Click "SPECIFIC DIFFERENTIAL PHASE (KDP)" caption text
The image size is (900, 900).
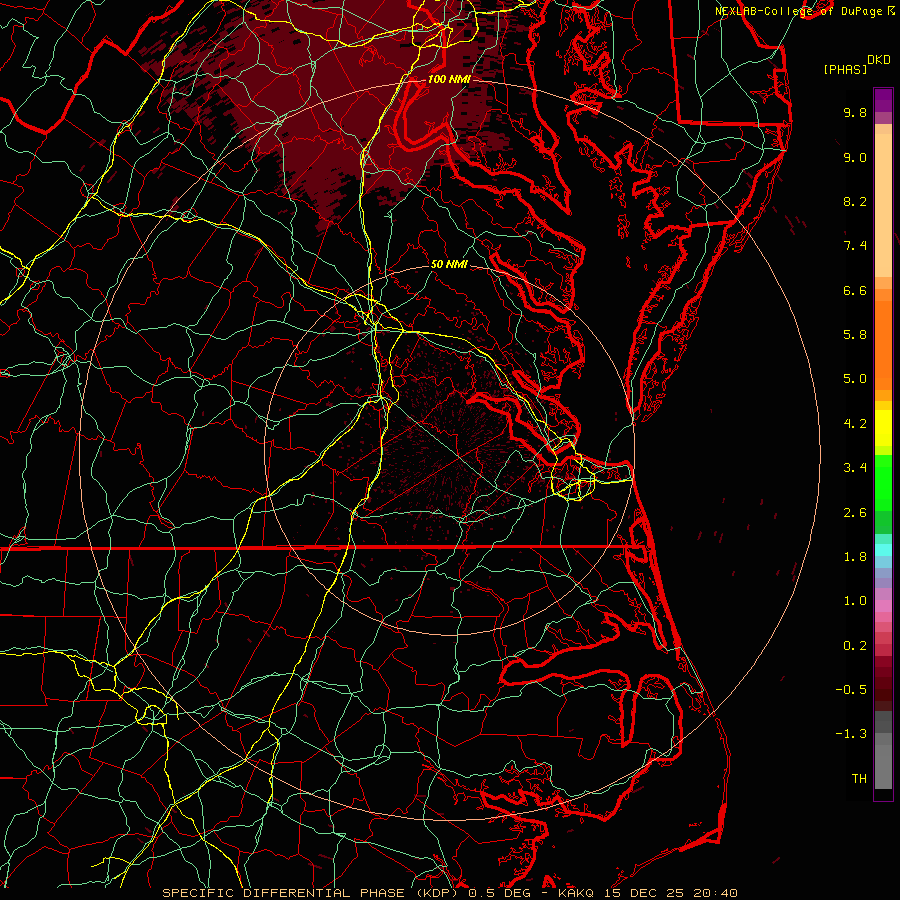pos(312,893)
